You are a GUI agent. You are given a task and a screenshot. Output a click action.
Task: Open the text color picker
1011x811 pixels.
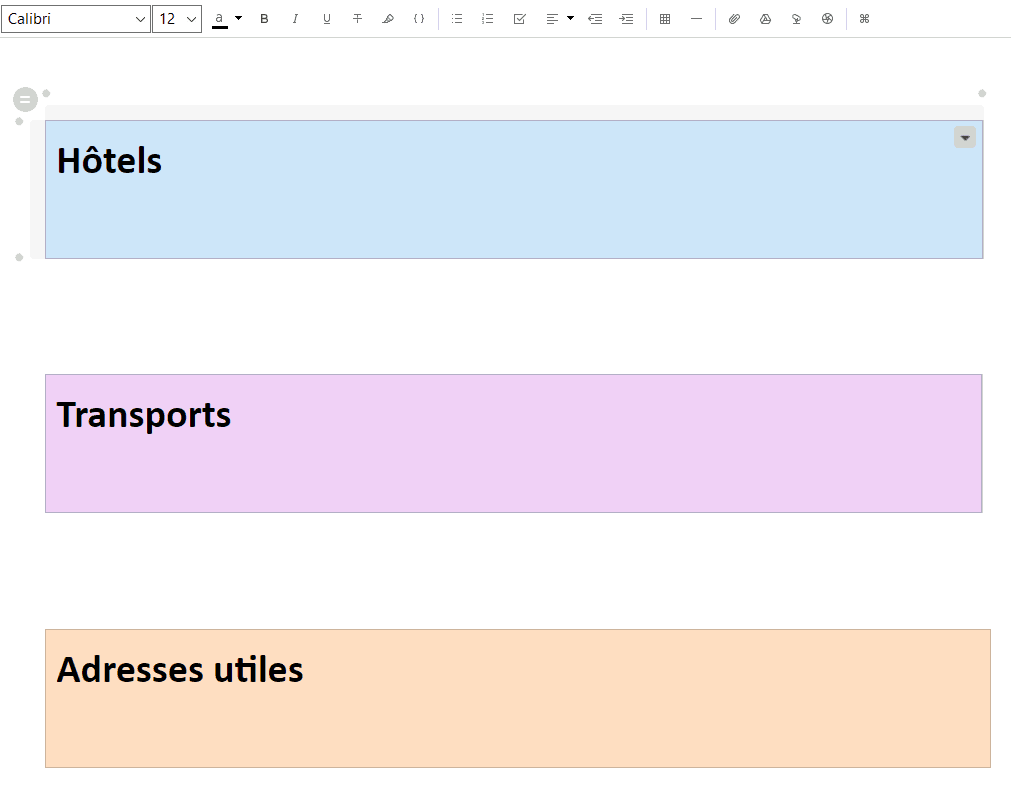222,18
